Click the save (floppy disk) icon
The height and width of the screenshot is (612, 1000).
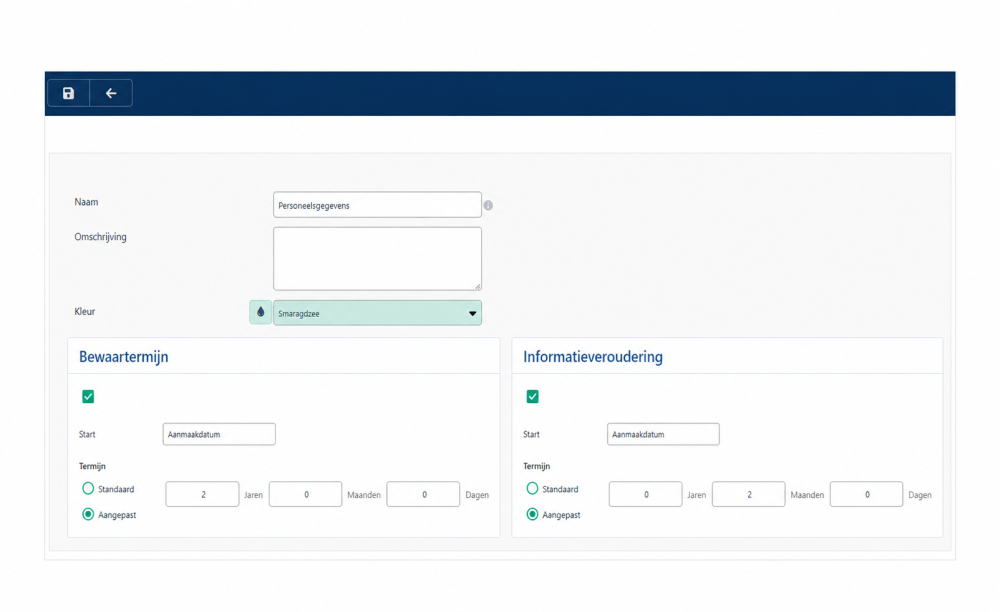pos(68,93)
